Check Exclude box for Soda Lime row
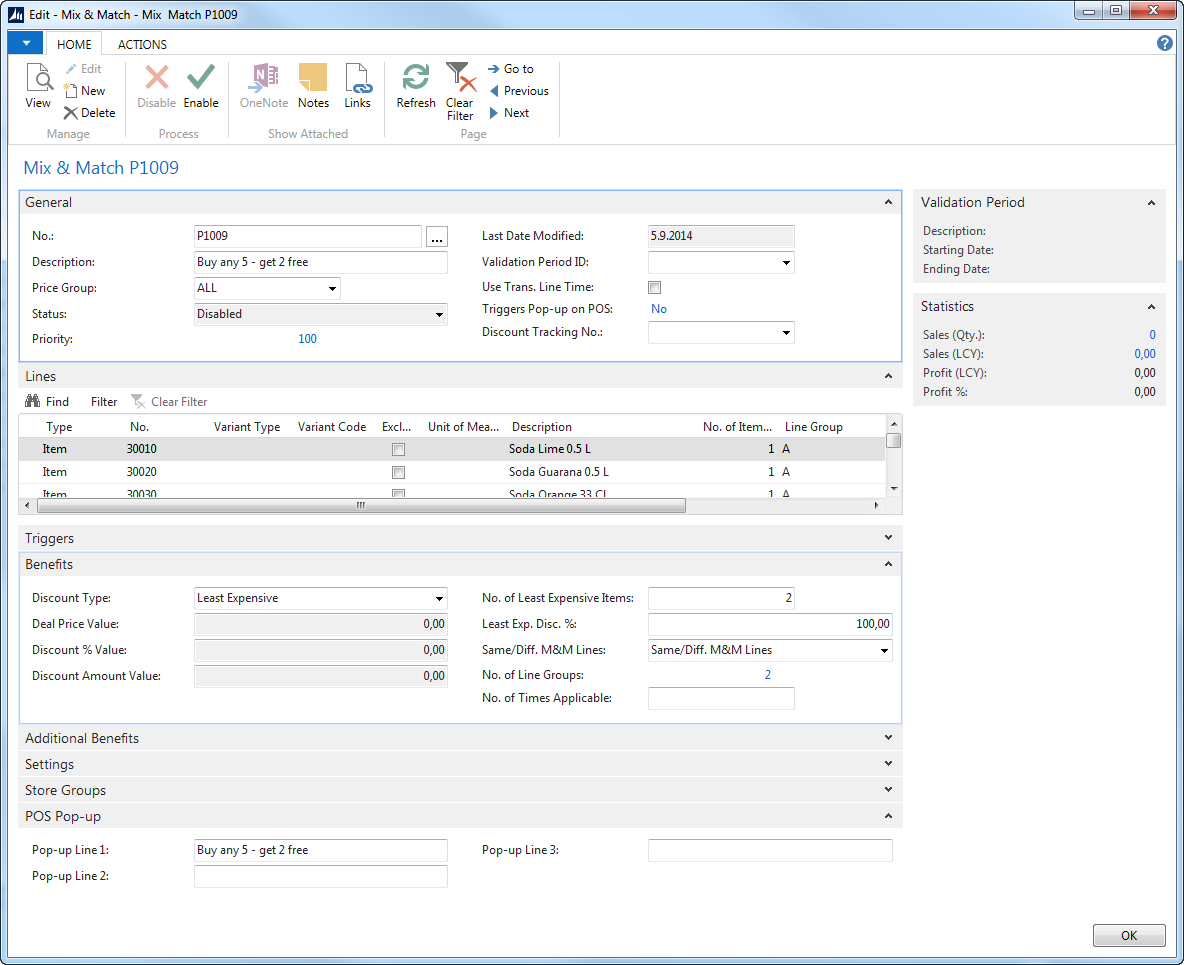The width and height of the screenshot is (1184, 965). click(398, 450)
